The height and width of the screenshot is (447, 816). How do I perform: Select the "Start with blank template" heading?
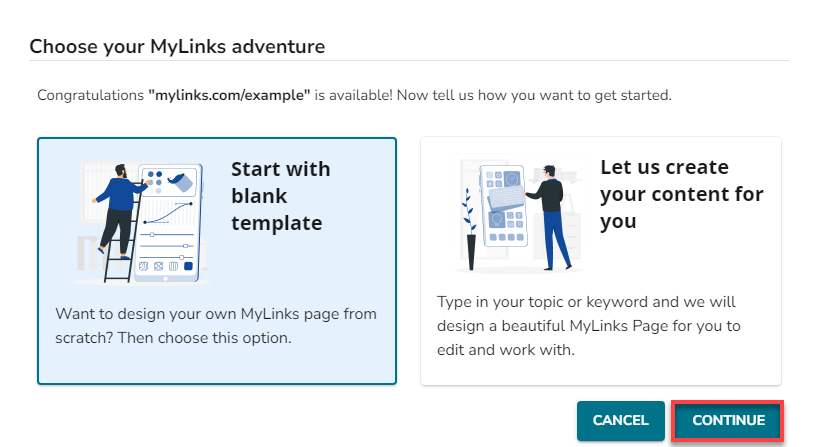pyautogui.click(x=279, y=195)
